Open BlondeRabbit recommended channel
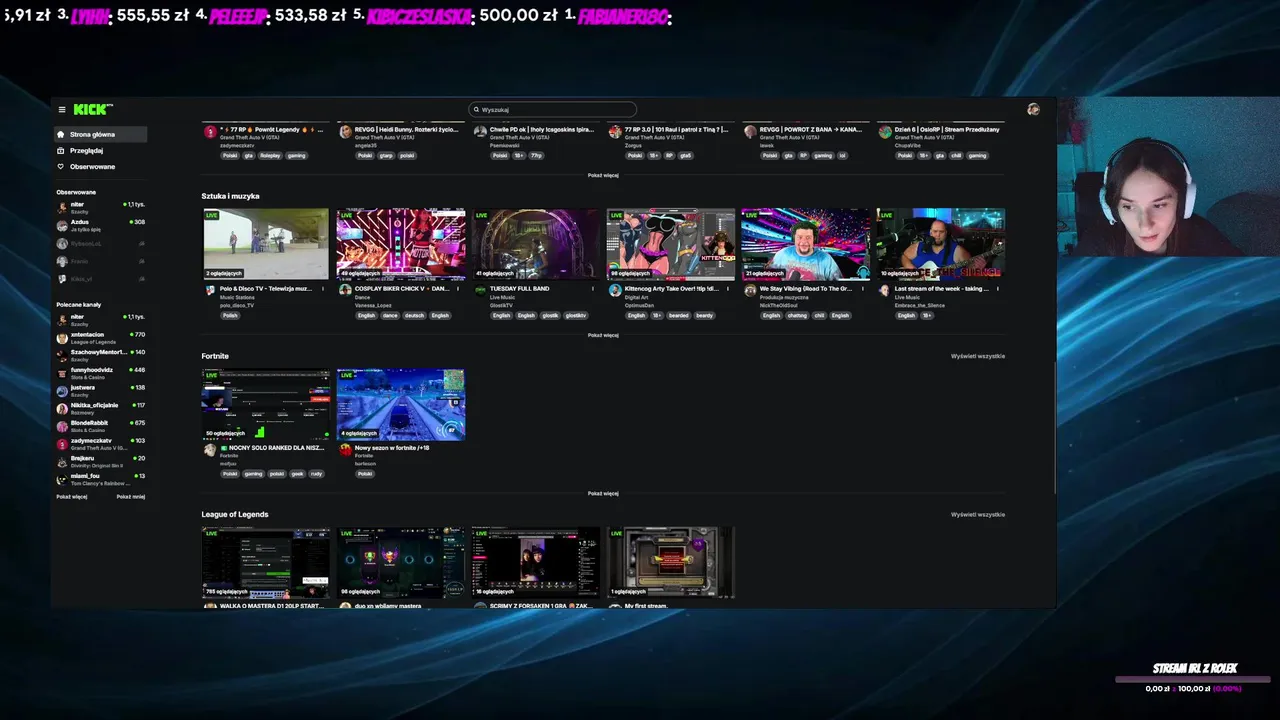The image size is (1280, 720). pos(100,426)
